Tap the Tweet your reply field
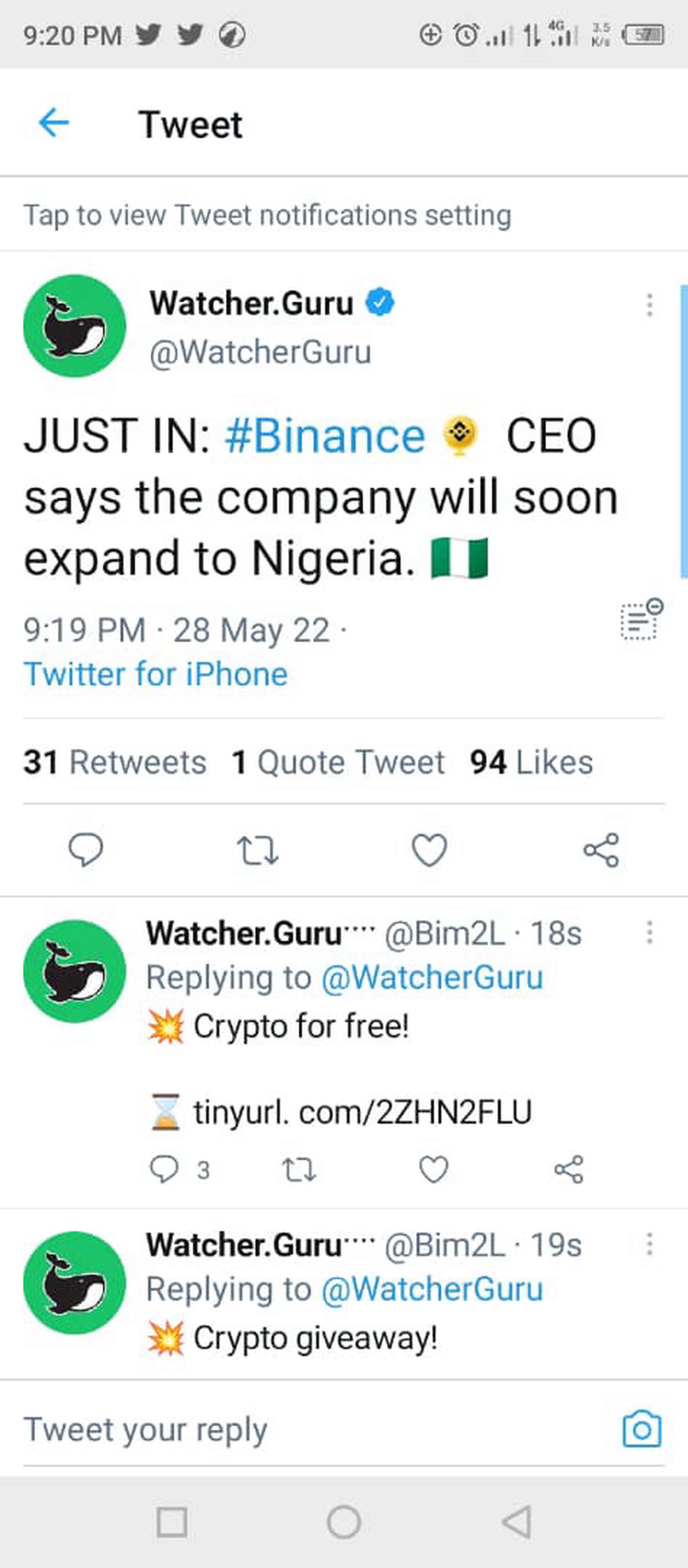This screenshot has height=1568, width=688. [316, 1429]
